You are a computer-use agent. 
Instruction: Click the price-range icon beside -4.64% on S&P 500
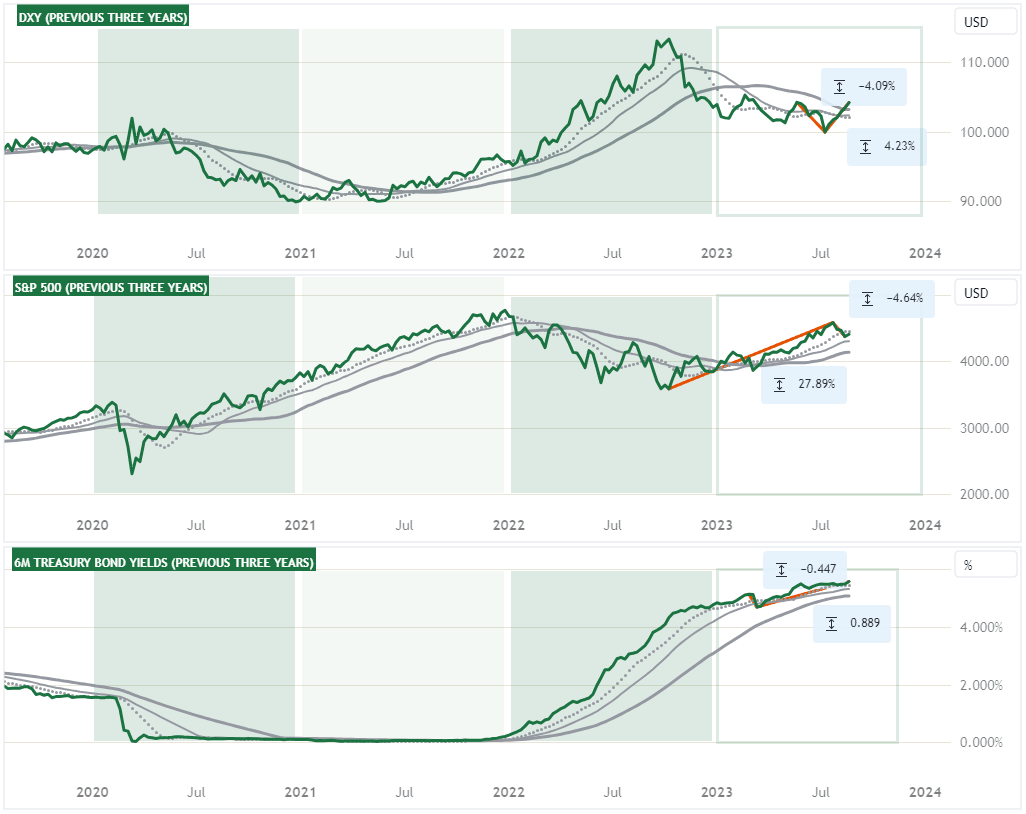point(868,298)
